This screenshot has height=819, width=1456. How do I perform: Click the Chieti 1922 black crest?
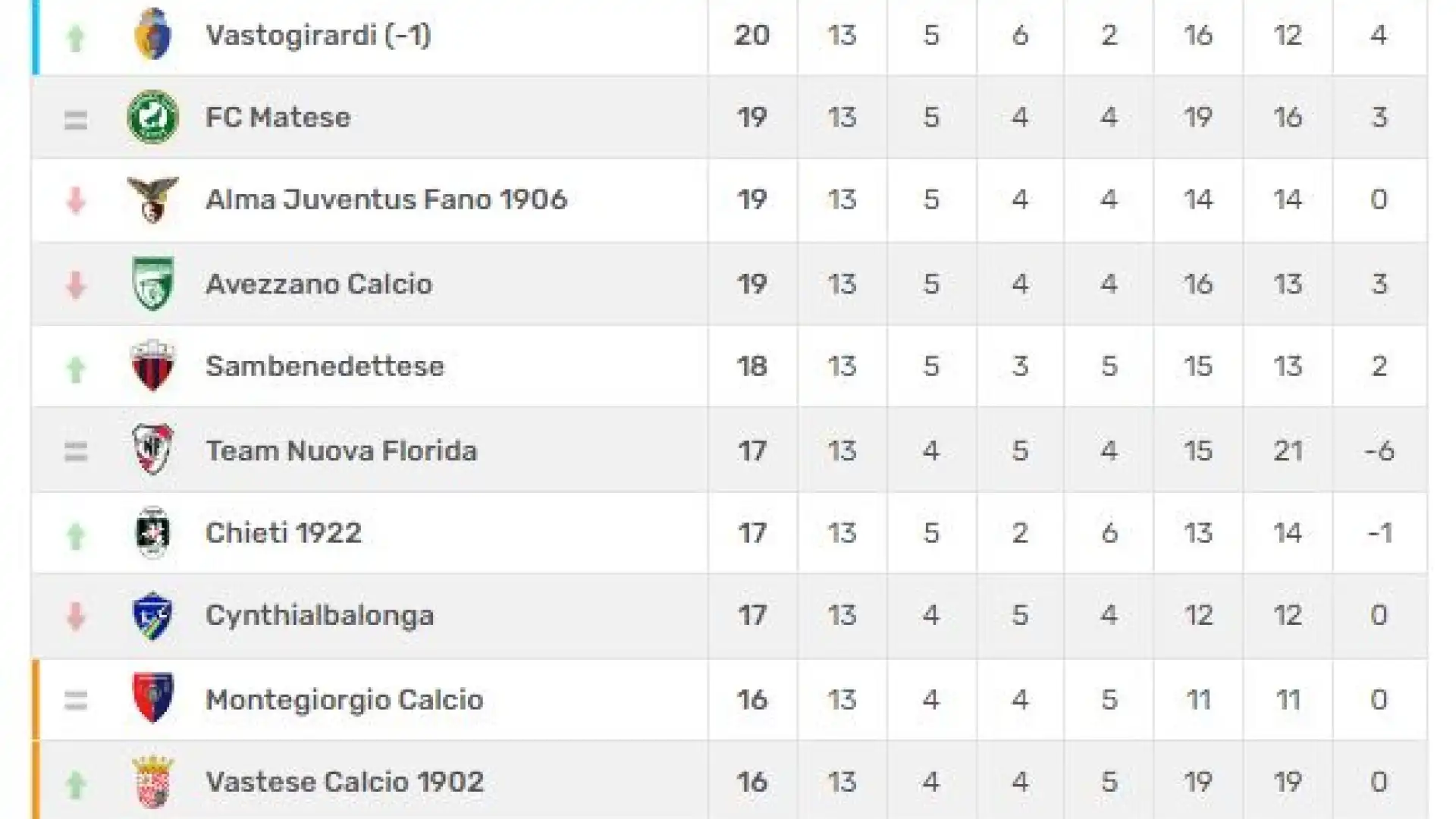tap(152, 532)
